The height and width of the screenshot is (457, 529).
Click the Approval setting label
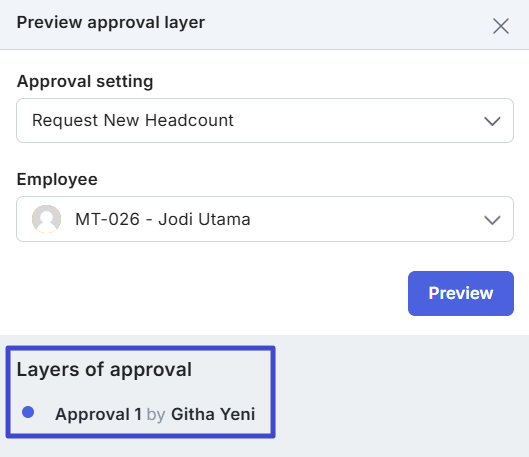pos(85,82)
